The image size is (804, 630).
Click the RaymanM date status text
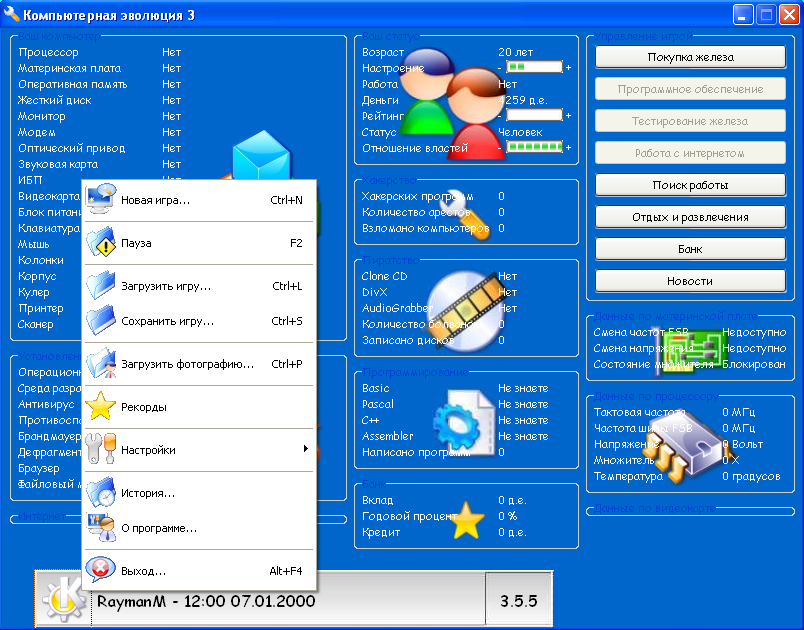(x=206, y=601)
